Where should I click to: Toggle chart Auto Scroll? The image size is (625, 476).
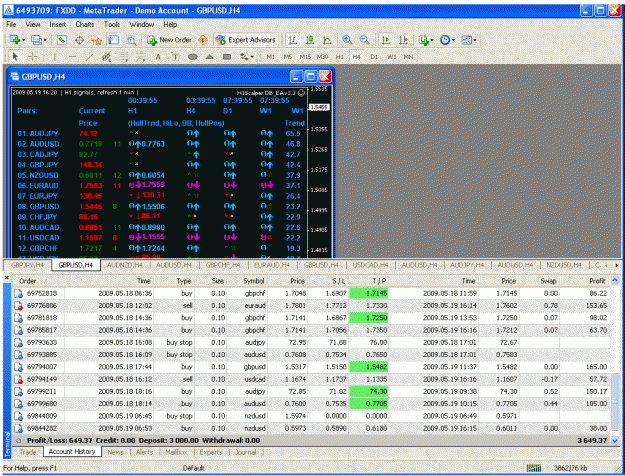pyautogui.click(x=386, y=40)
